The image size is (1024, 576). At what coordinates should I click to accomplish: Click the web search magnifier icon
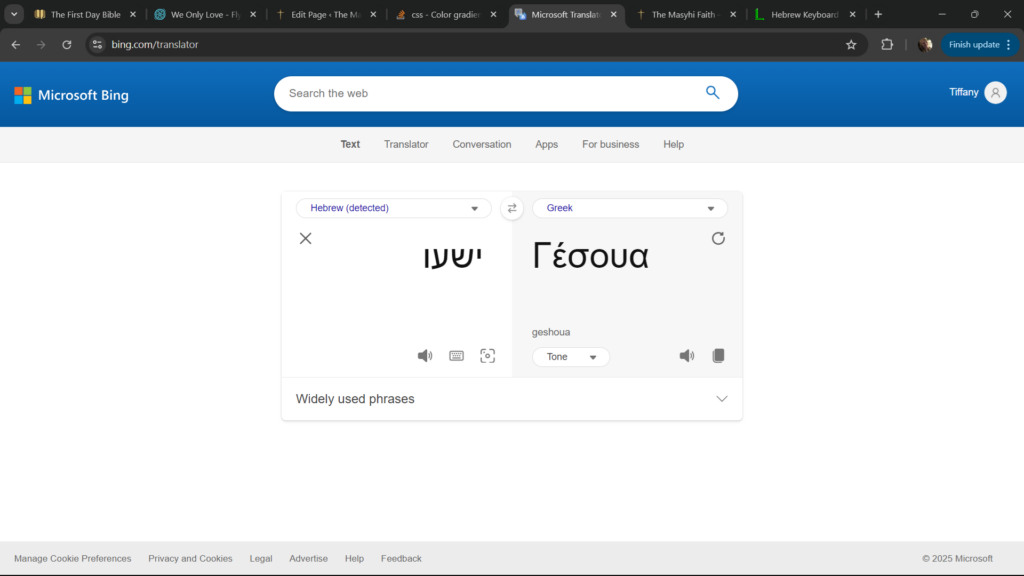tap(713, 93)
